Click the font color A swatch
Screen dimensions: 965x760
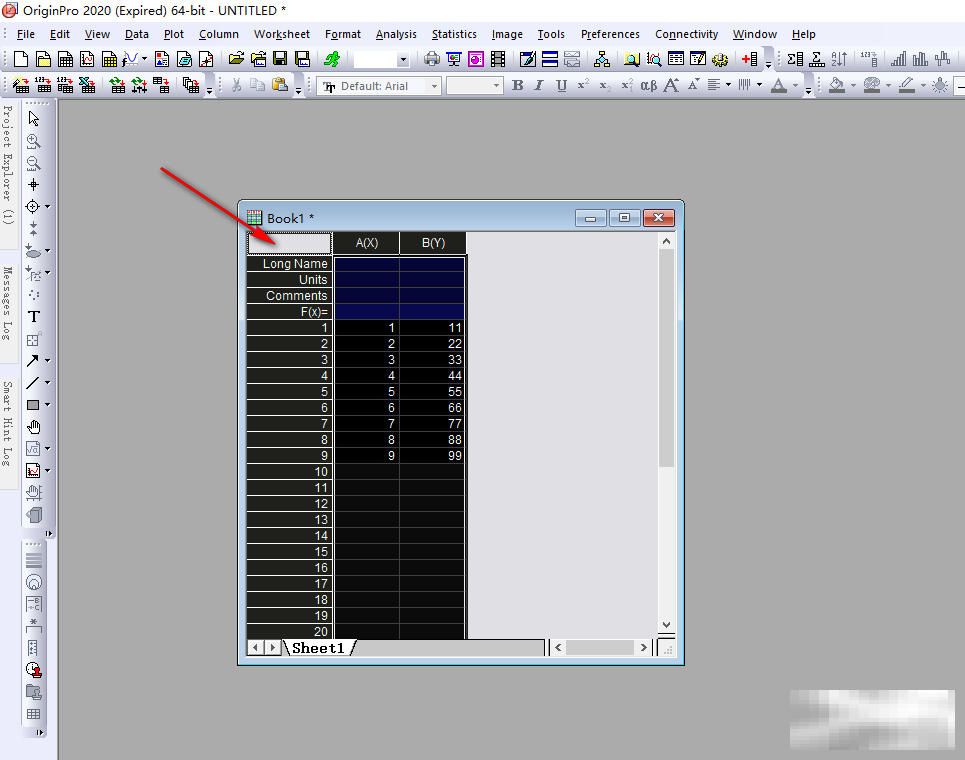pos(779,86)
